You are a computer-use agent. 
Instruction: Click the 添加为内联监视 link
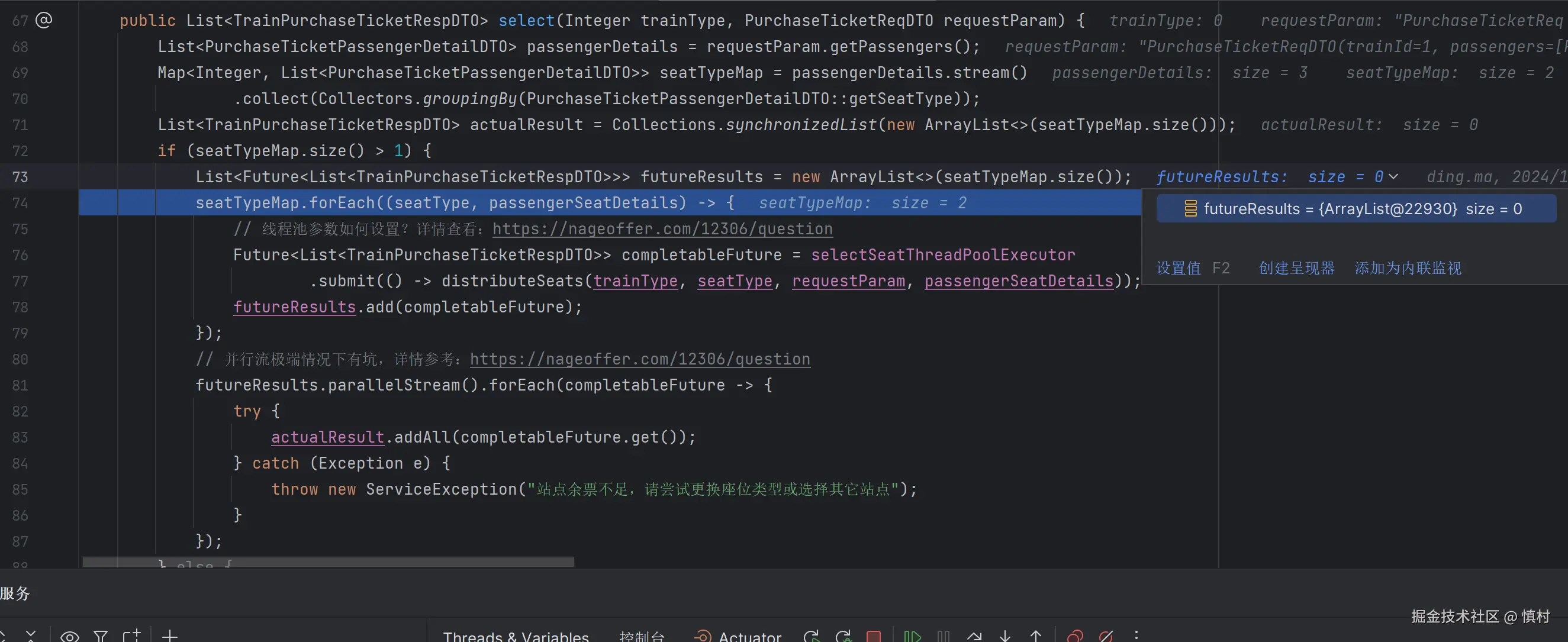(x=1408, y=268)
